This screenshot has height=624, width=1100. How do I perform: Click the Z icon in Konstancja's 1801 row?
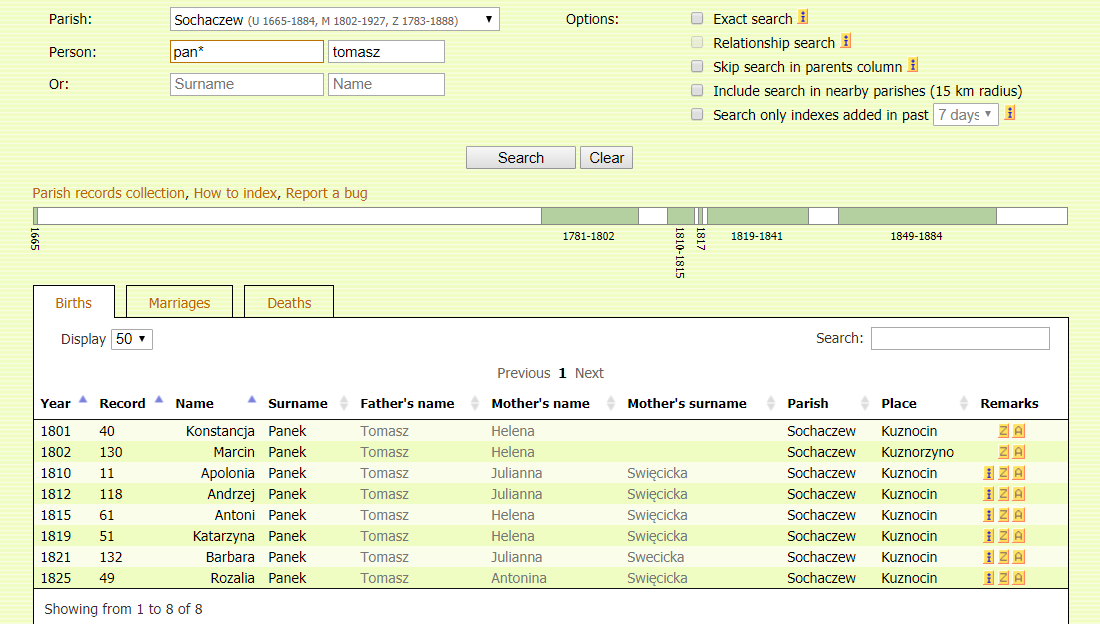1004,432
